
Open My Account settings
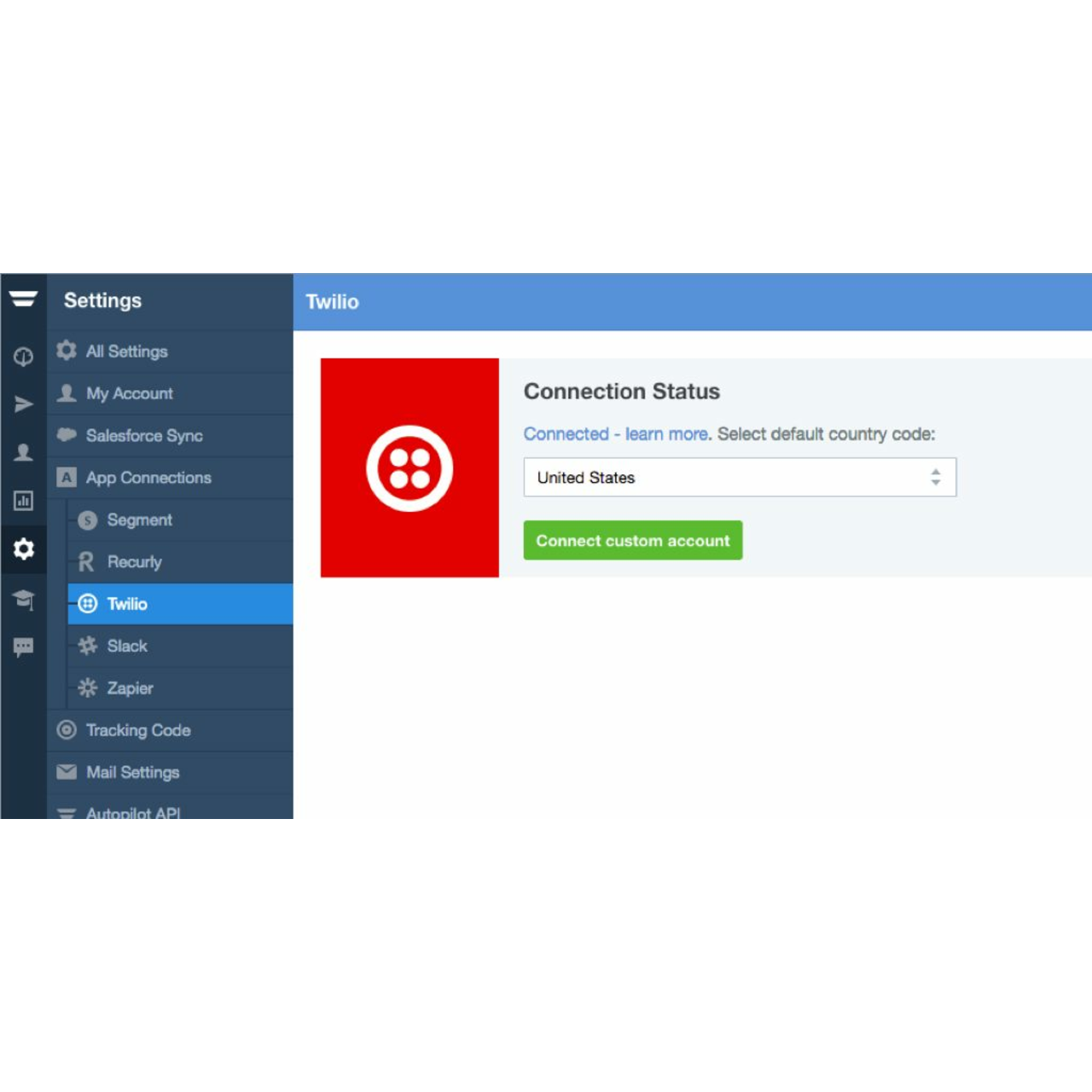click(x=129, y=393)
